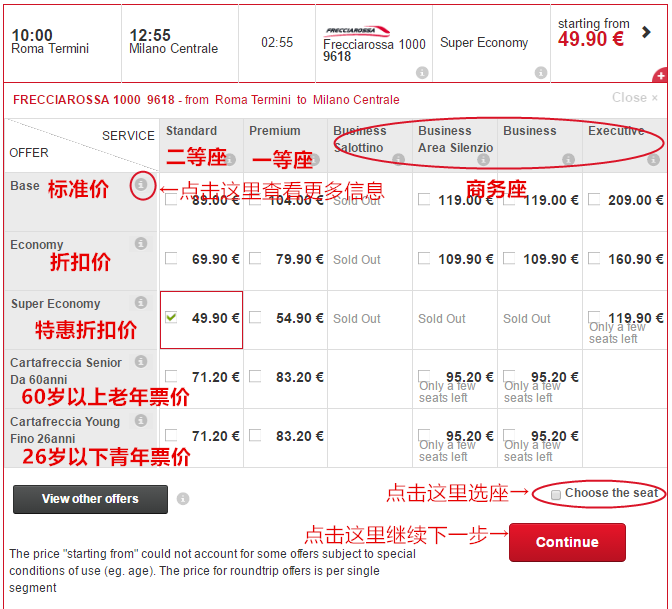This screenshot has height=609, width=672.
Task: Click Sold Out in Super Economy Area Silenzio
Action: pos(442,319)
